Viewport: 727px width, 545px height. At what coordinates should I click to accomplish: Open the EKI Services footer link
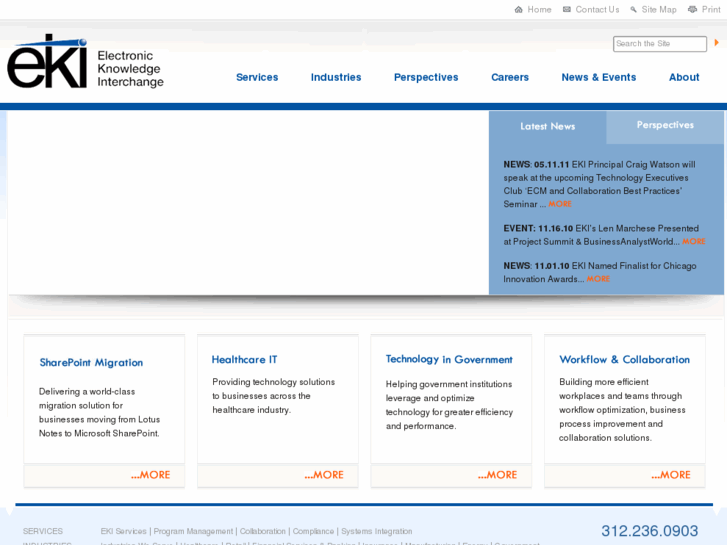123,531
